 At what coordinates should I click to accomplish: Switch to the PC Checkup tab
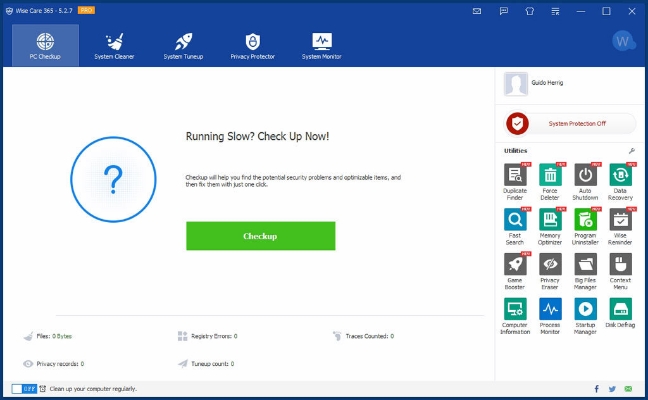coord(45,45)
